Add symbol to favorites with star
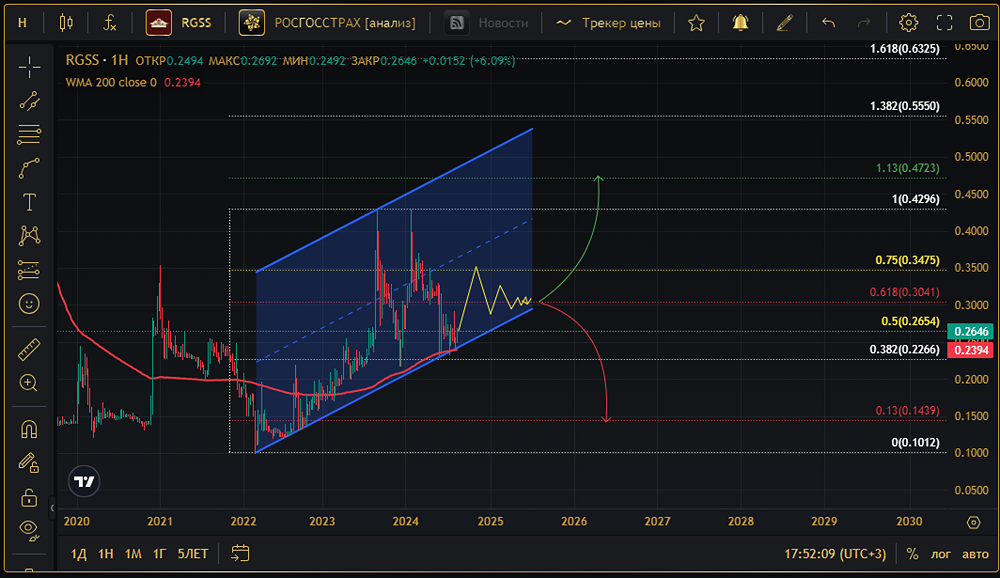The height and width of the screenshot is (578, 1000). [x=696, y=23]
